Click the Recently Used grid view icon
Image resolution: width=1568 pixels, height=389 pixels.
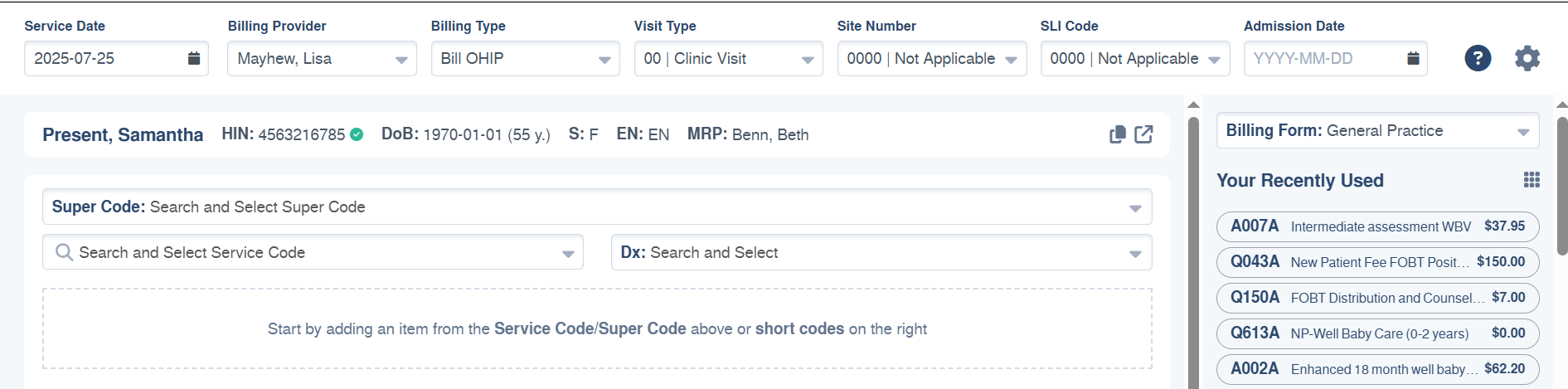coord(1532,180)
